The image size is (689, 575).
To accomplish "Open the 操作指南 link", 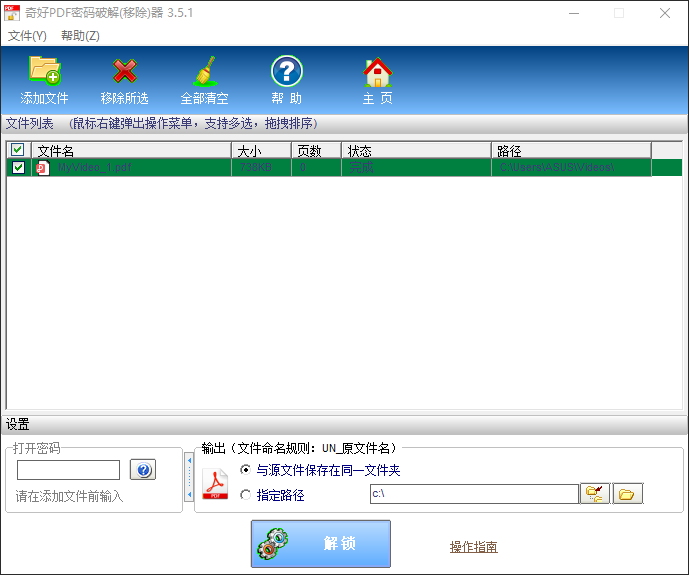I will click(473, 547).
